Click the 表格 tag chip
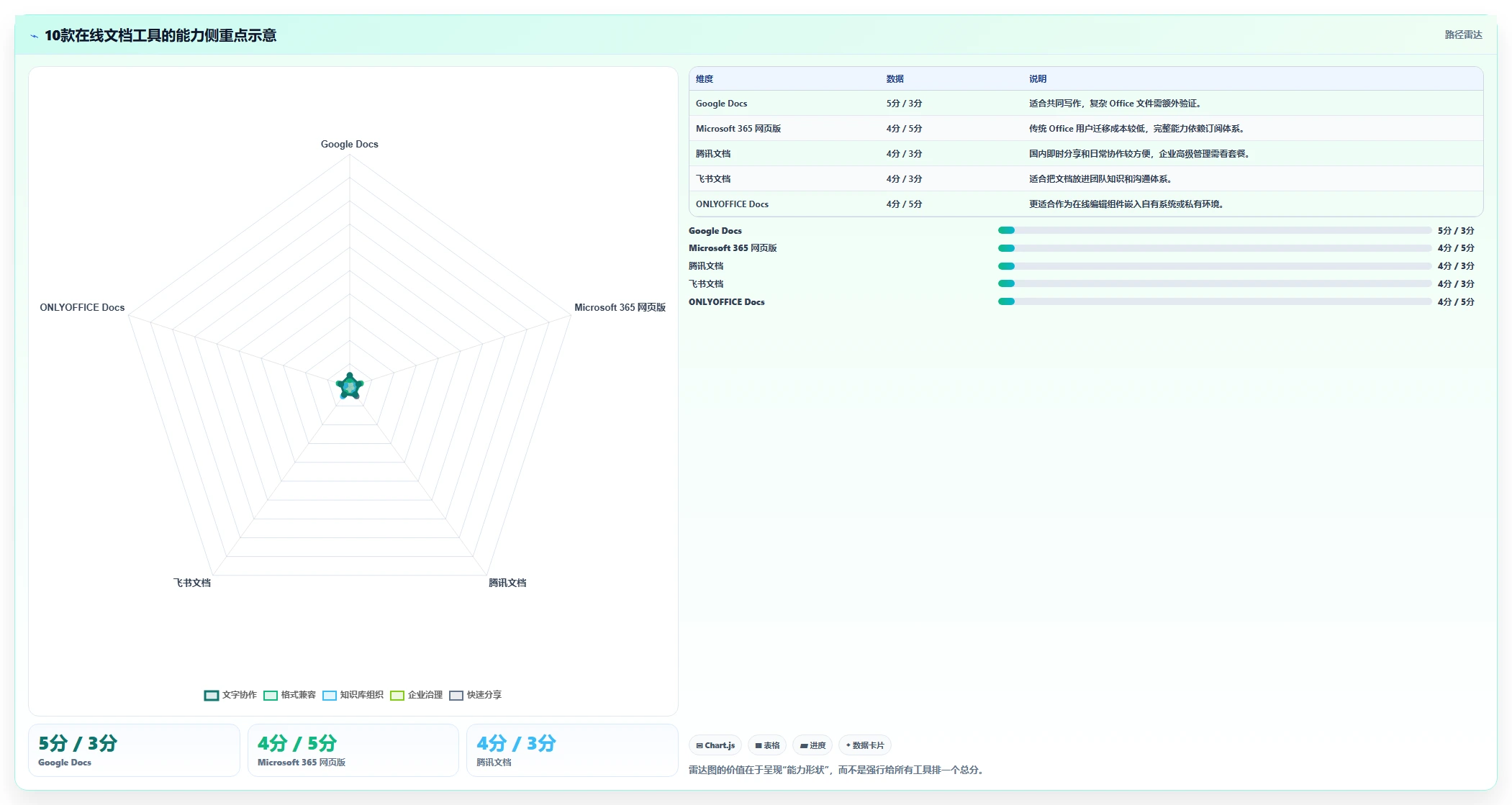The height and width of the screenshot is (805, 1512). (x=767, y=745)
